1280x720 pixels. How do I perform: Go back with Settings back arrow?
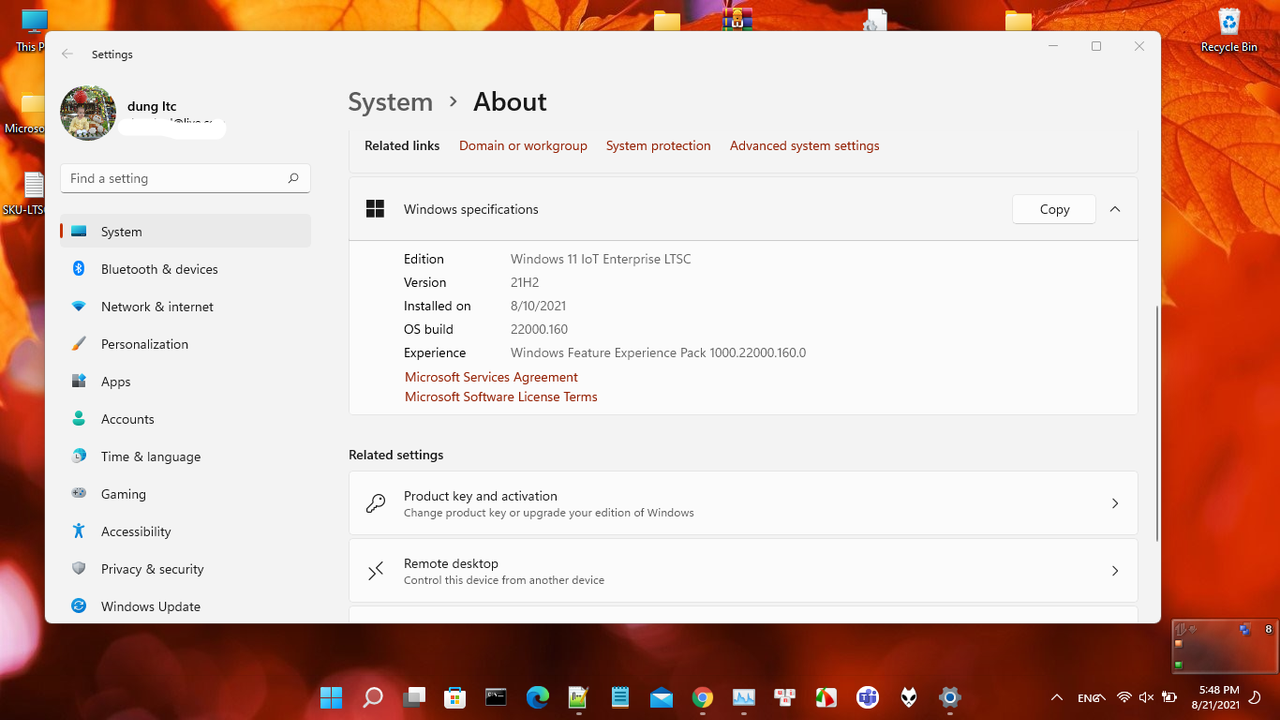67,54
